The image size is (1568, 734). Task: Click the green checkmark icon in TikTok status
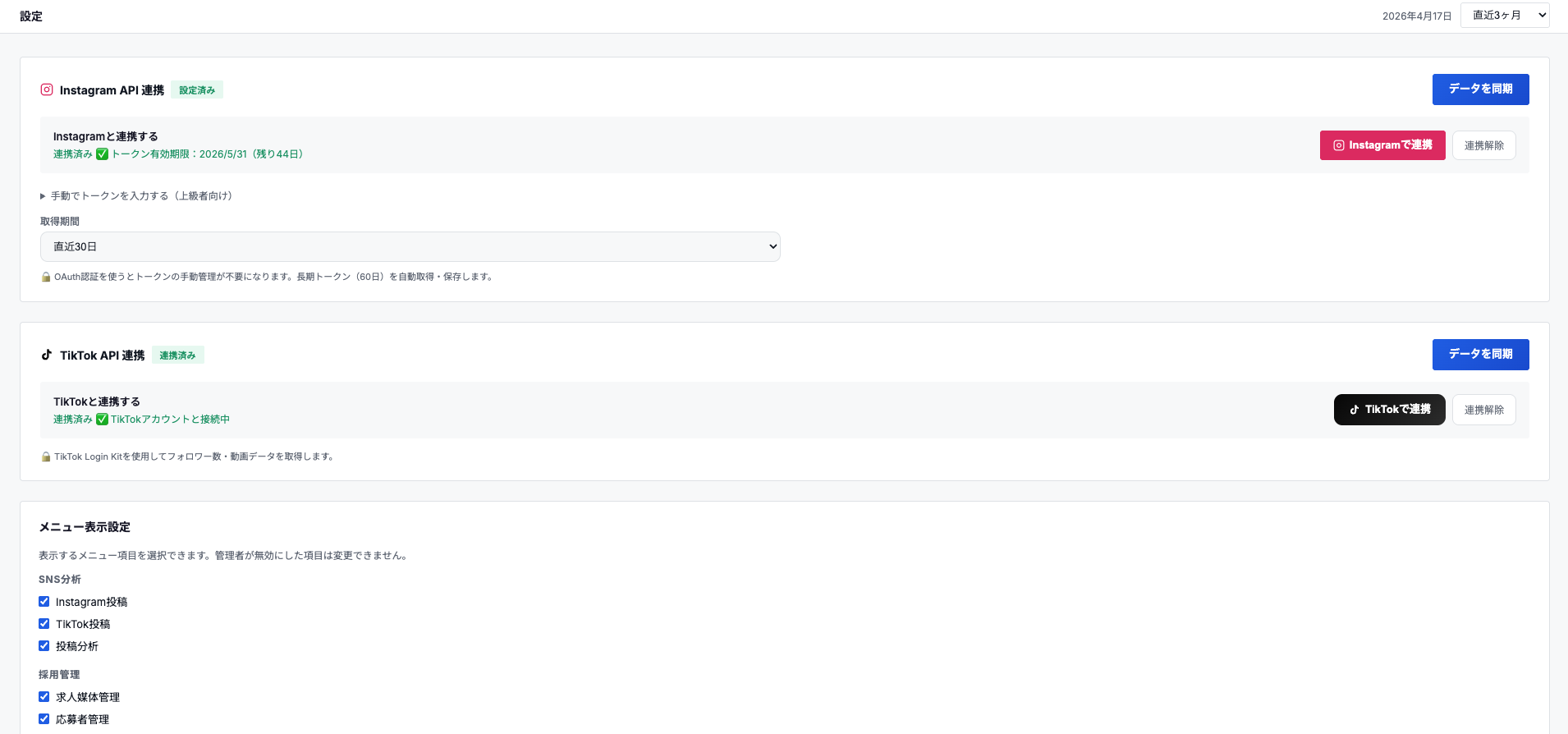click(x=102, y=420)
